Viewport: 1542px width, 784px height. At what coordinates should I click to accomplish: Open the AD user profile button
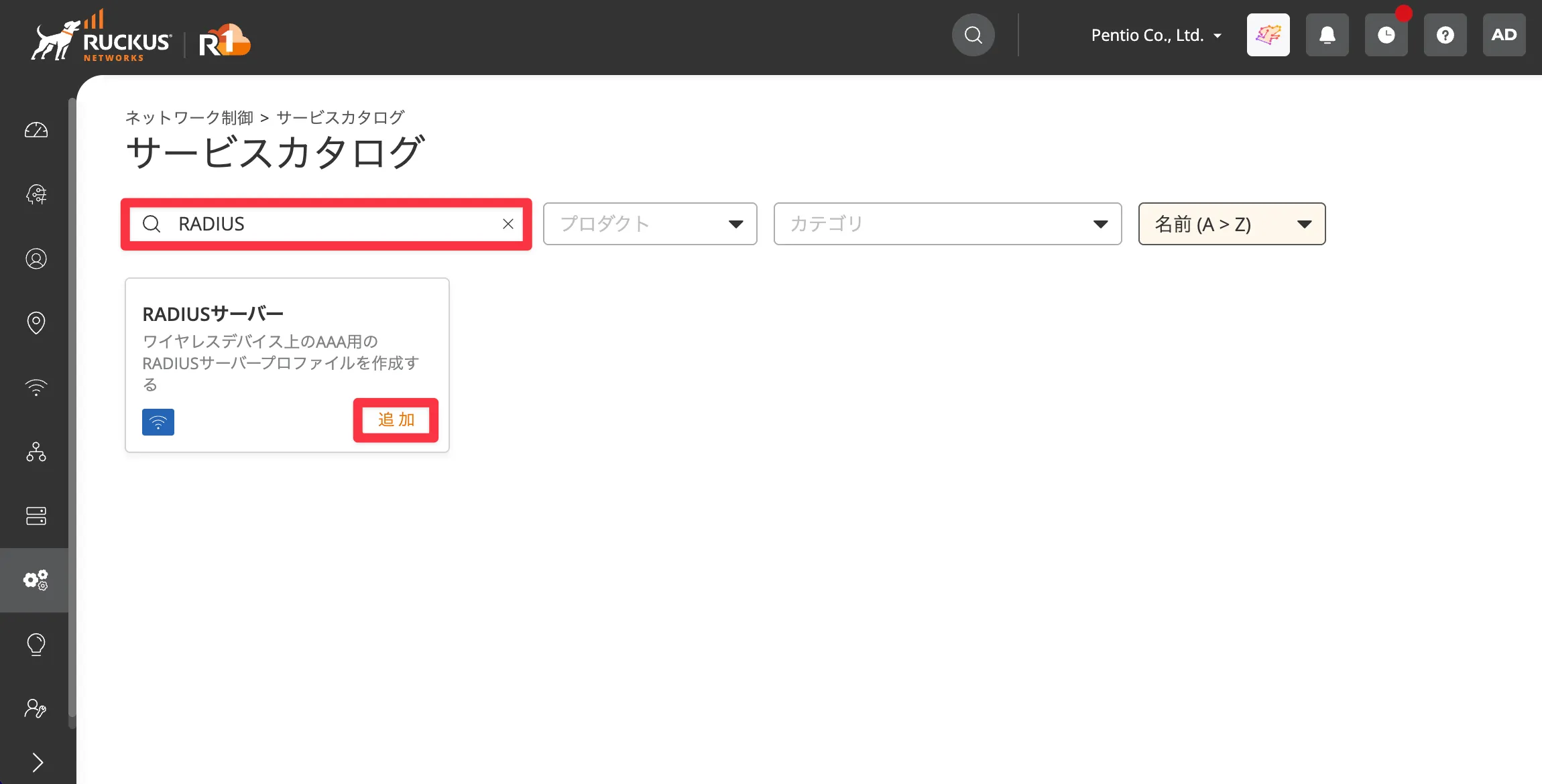tap(1504, 35)
